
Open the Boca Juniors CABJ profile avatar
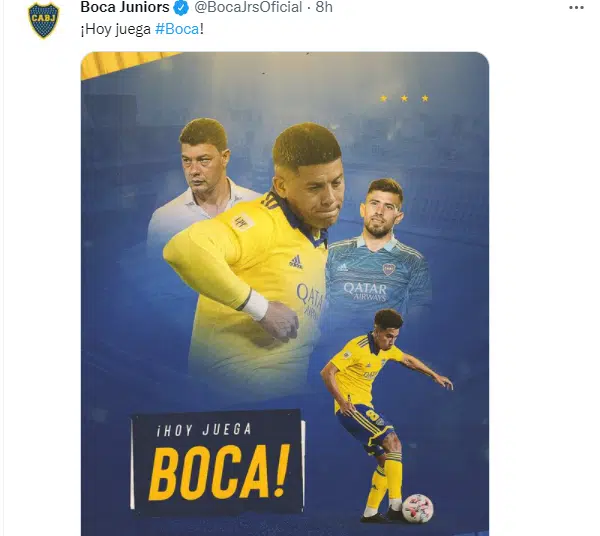[x=44, y=20]
